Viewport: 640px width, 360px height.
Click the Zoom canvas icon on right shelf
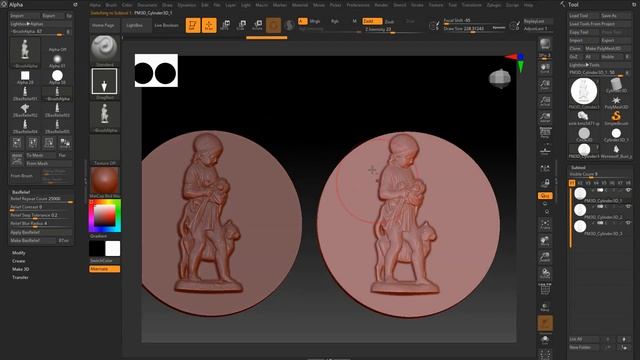coord(545,84)
